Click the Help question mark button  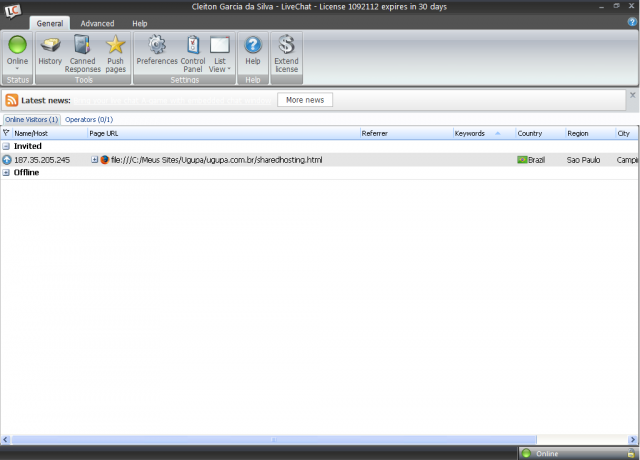point(253,51)
